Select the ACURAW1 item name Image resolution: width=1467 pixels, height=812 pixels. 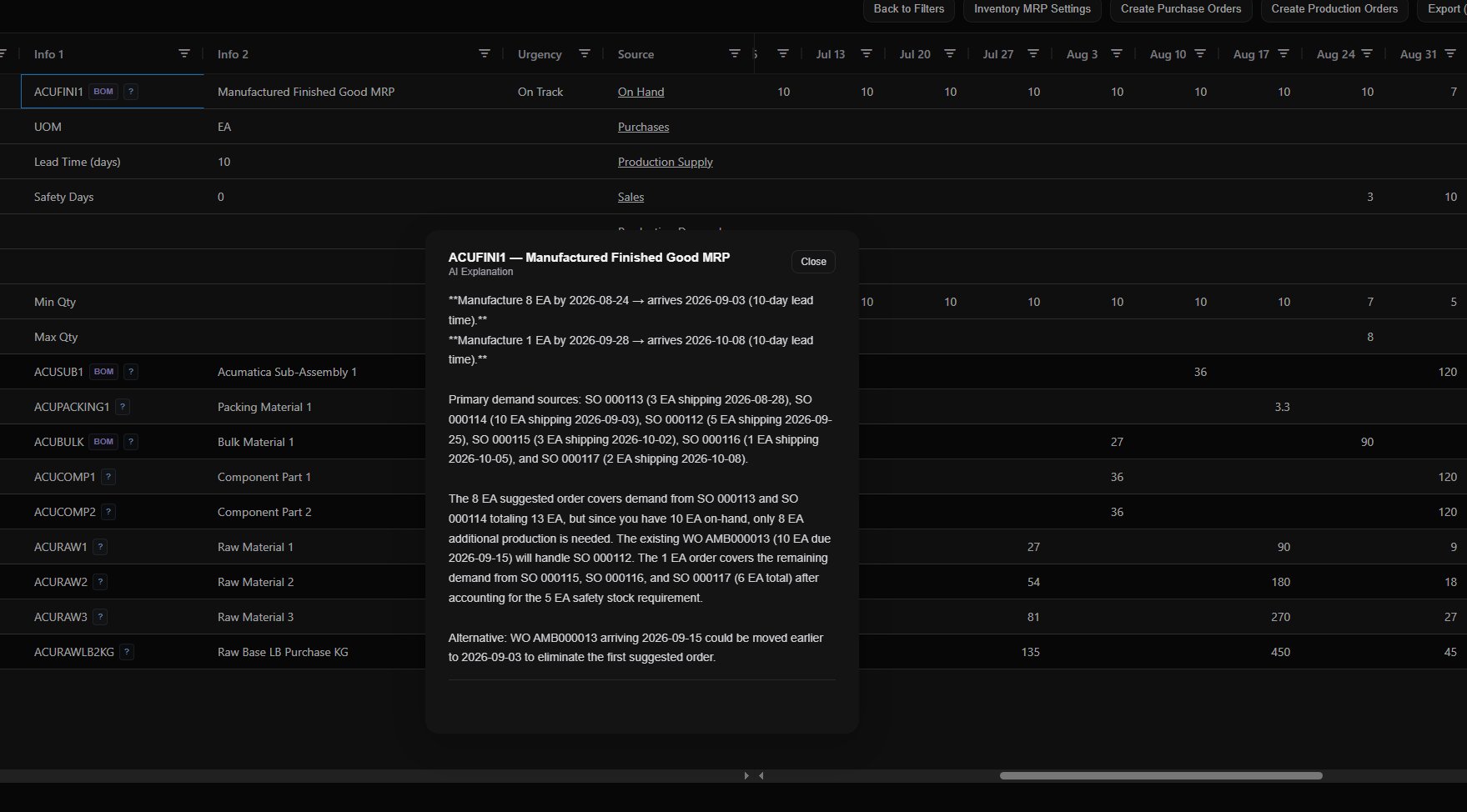pyautogui.click(x=60, y=547)
